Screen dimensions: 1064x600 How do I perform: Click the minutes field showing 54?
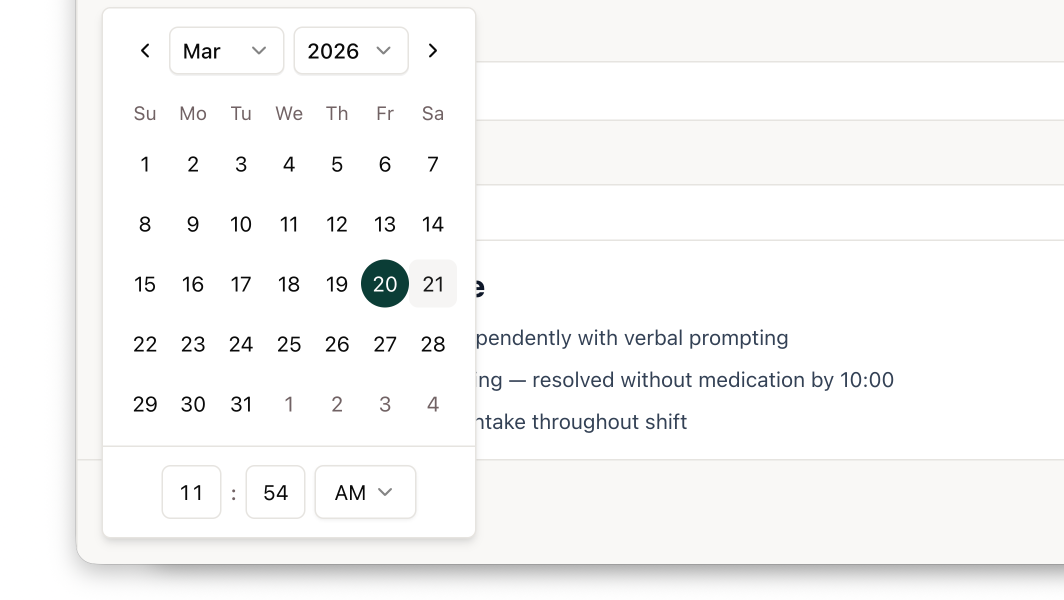point(275,492)
